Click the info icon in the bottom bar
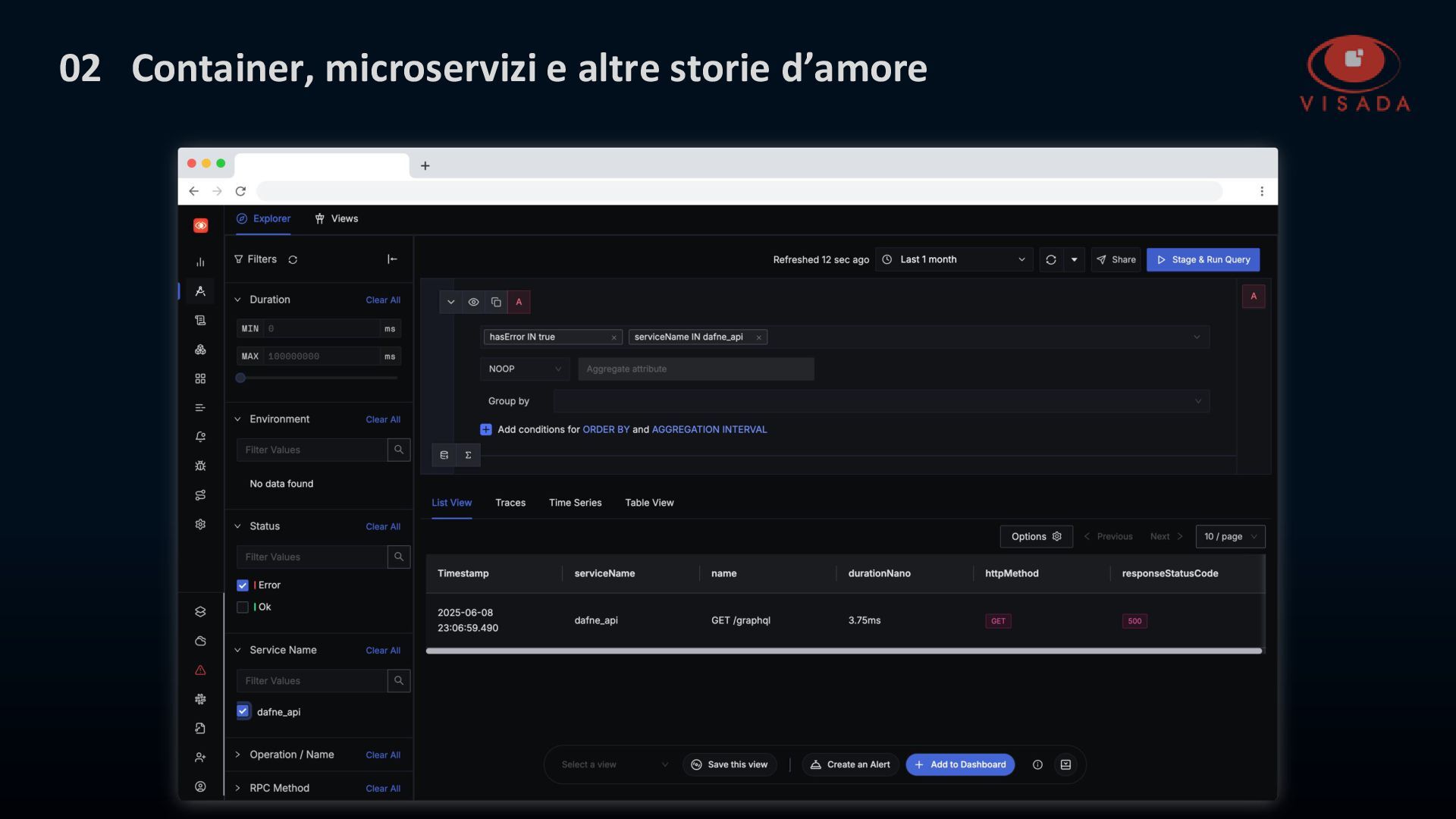 tap(1037, 764)
